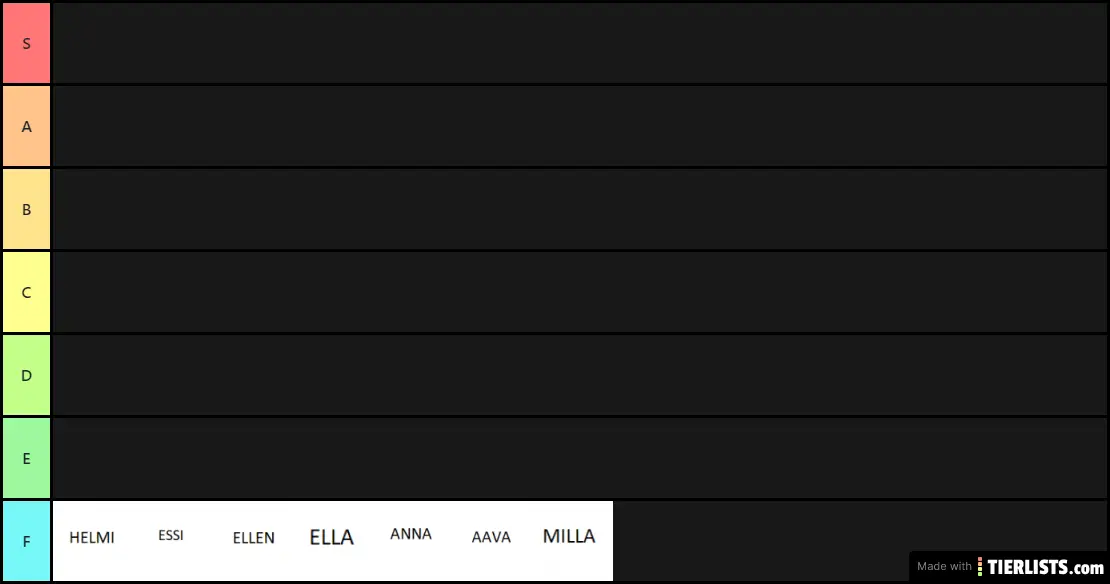
Task: Click the AAVA name tile
Action: pos(493,541)
